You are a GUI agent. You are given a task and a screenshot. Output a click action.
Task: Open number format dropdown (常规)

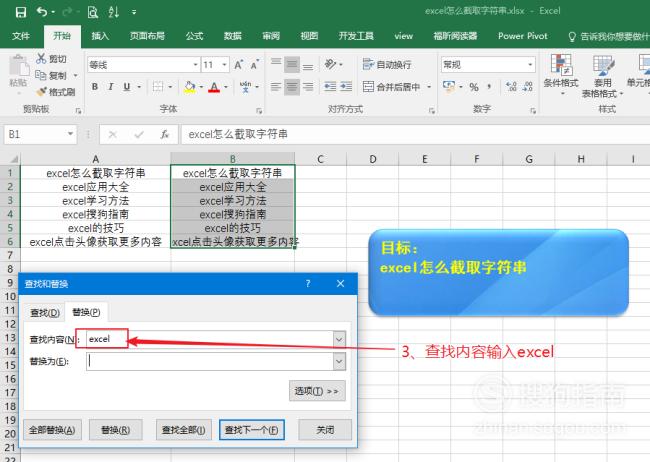click(530, 65)
